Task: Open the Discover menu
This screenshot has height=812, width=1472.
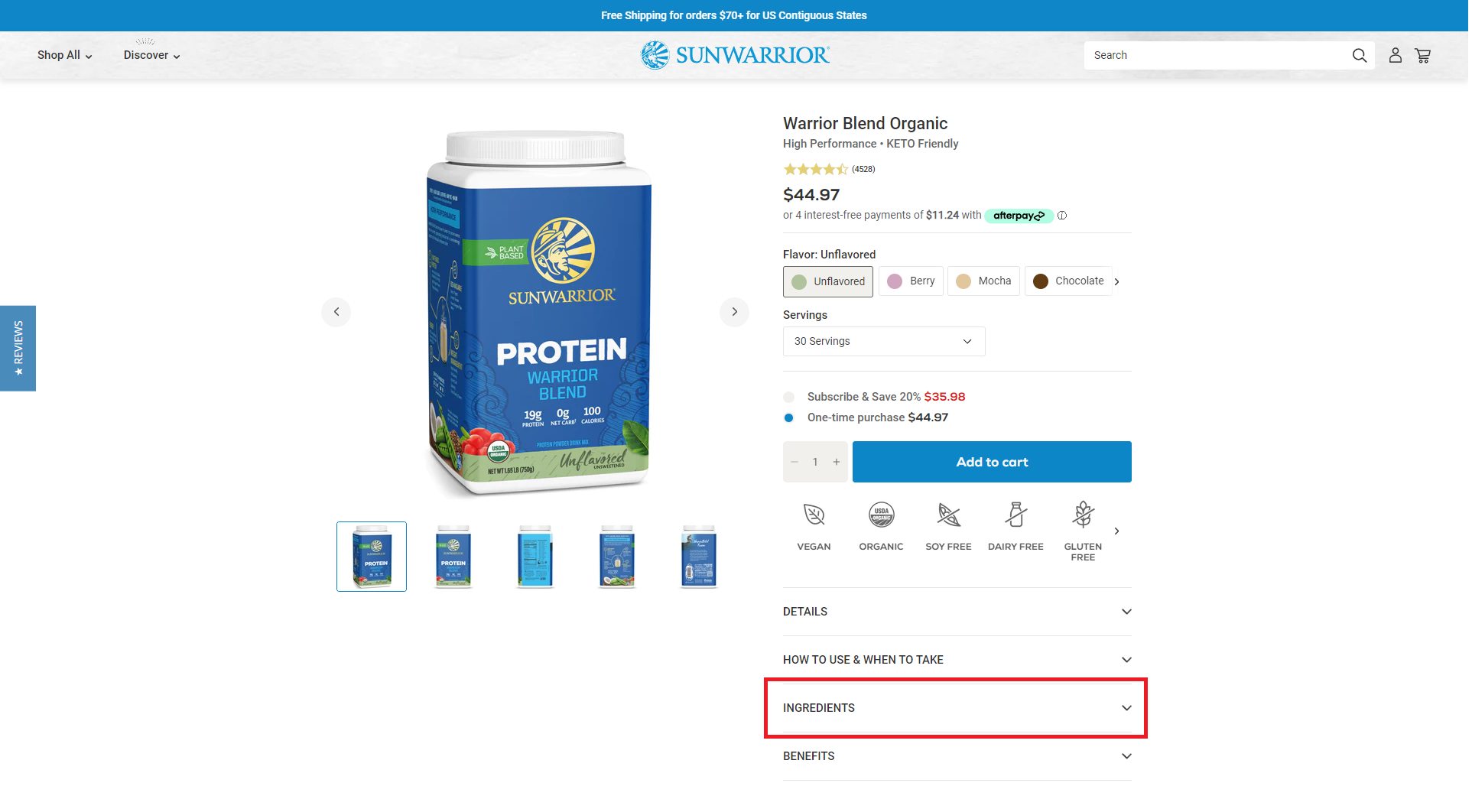Action: point(152,55)
